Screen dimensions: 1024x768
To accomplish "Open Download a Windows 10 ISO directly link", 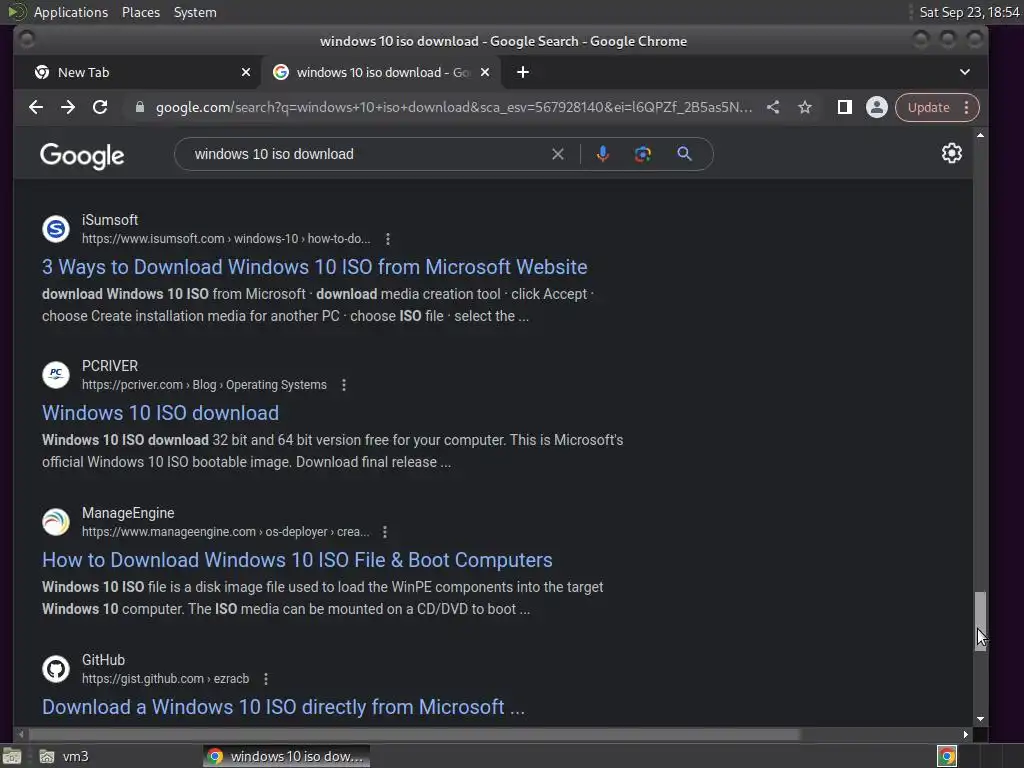I will [x=283, y=707].
